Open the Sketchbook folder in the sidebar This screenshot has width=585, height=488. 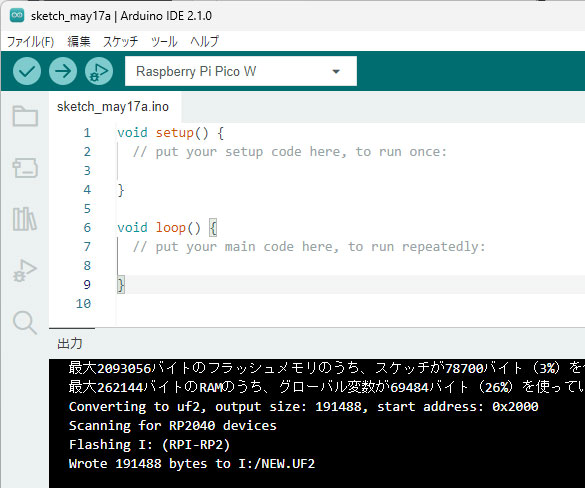click(25, 116)
